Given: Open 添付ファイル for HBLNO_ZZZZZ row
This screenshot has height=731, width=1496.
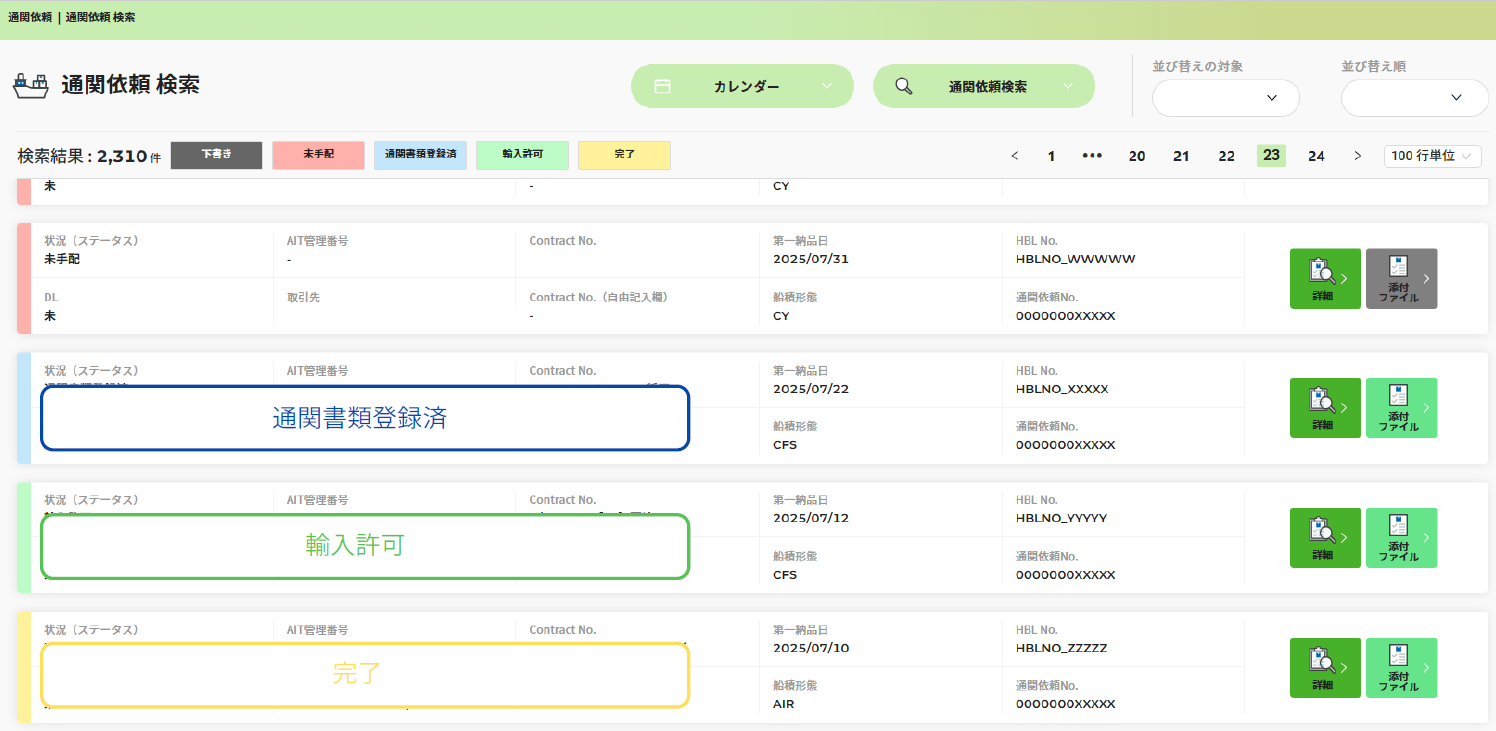Looking at the screenshot, I should click(1401, 668).
